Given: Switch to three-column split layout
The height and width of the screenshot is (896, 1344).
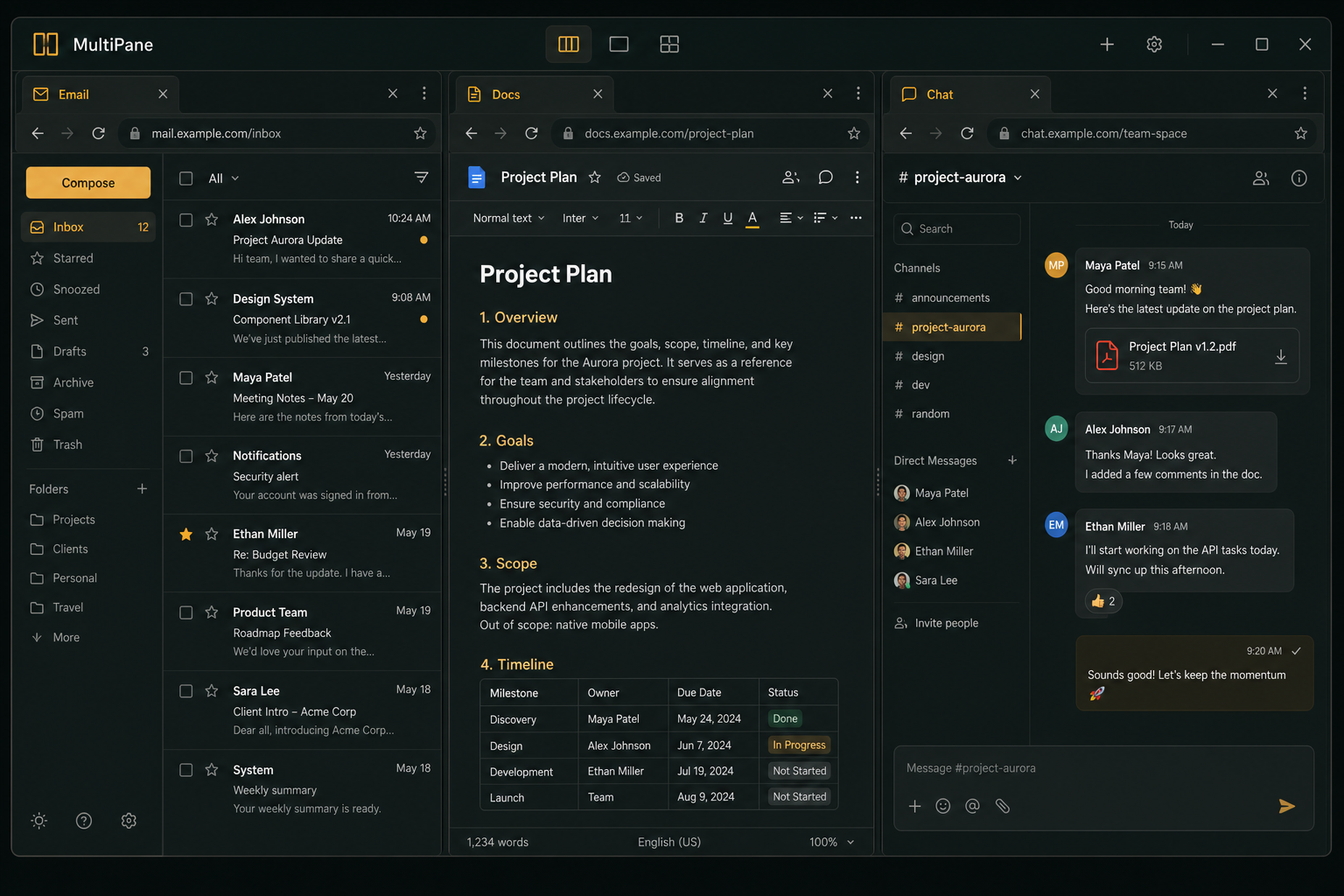Looking at the screenshot, I should (x=568, y=44).
